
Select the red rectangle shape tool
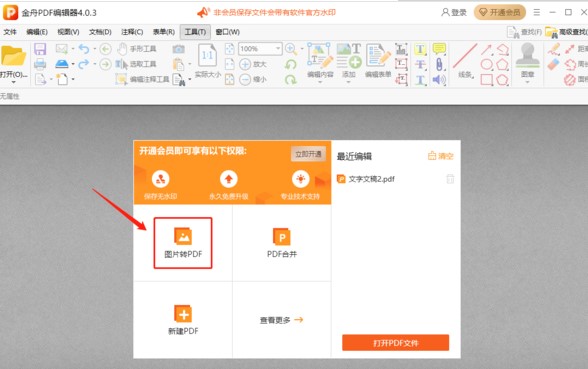487,80
